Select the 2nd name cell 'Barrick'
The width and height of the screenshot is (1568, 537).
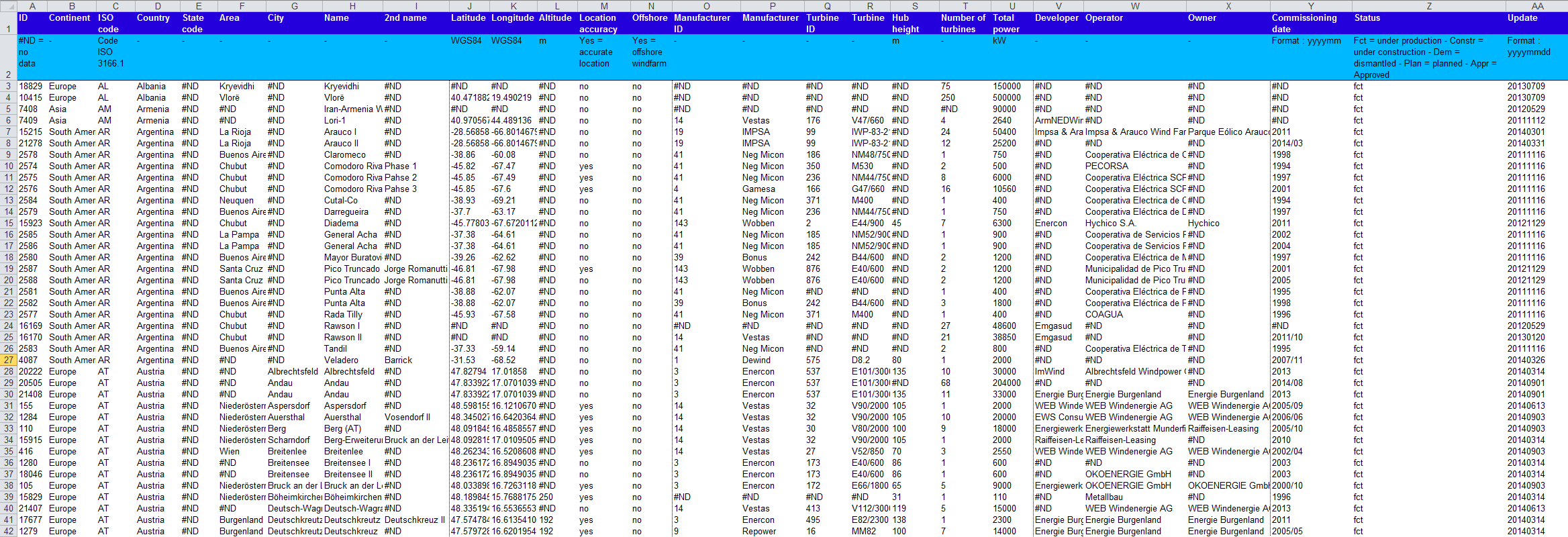pos(416,360)
